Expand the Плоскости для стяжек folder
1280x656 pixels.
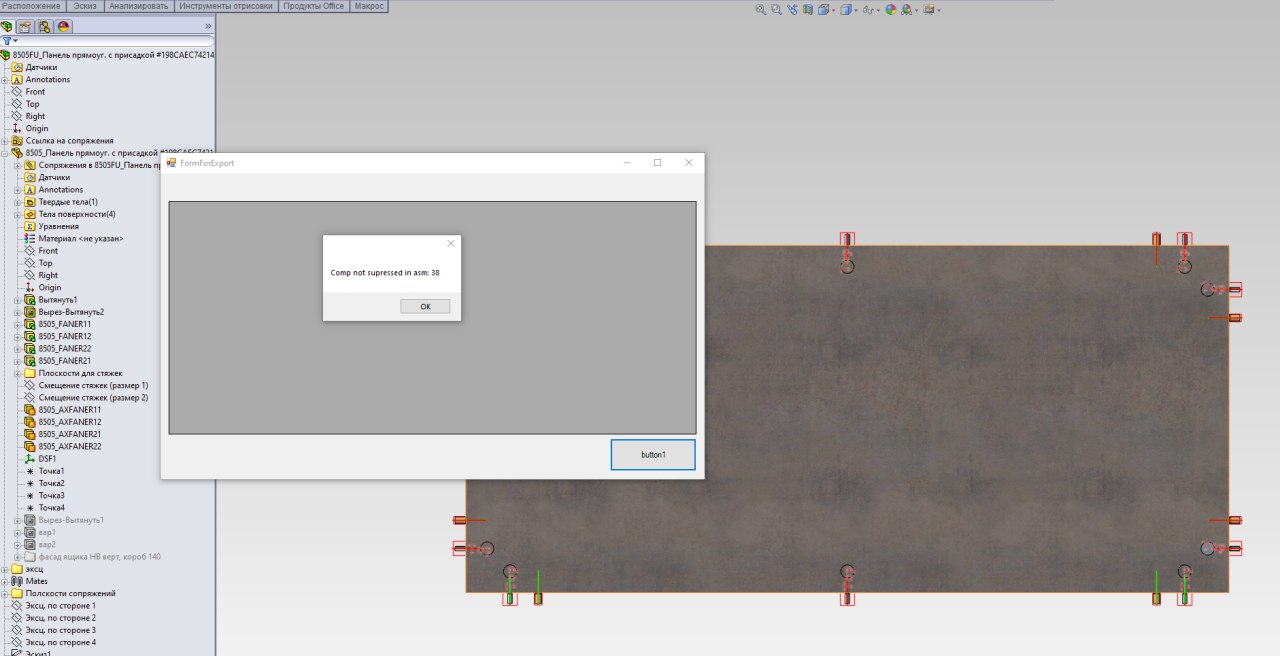[18, 373]
